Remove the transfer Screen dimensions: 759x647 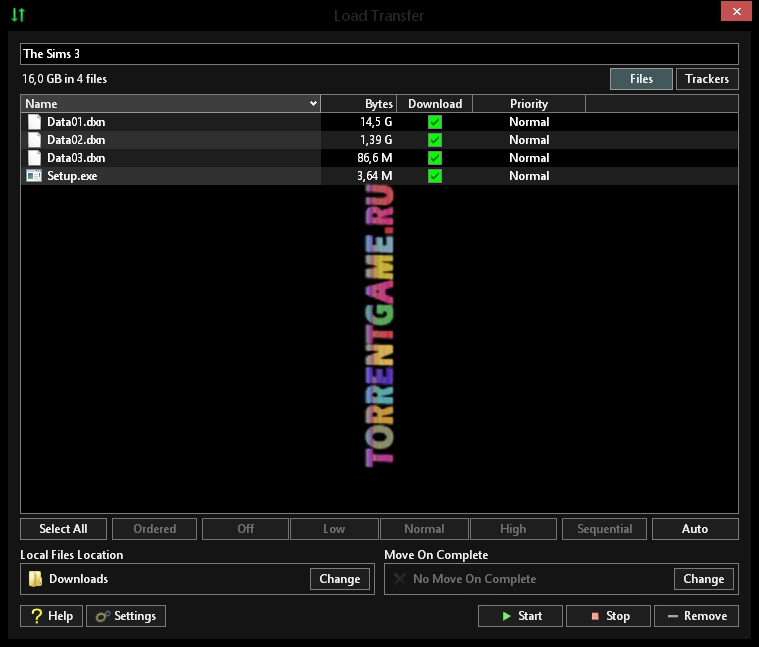pos(697,616)
